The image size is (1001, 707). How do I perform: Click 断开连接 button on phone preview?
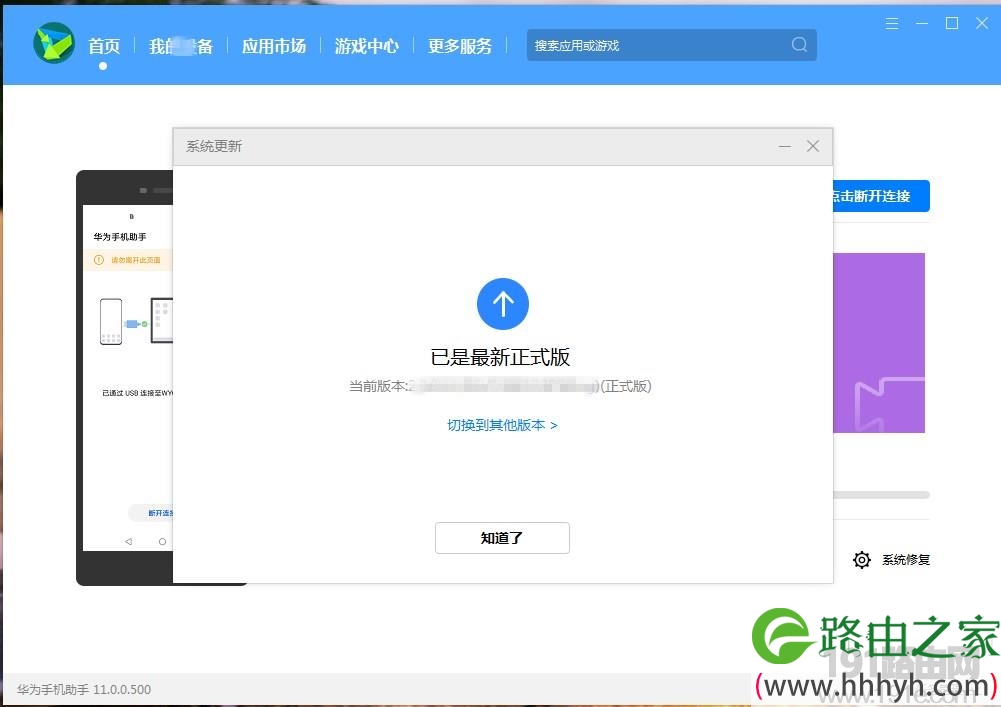pyautogui.click(x=152, y=513)
